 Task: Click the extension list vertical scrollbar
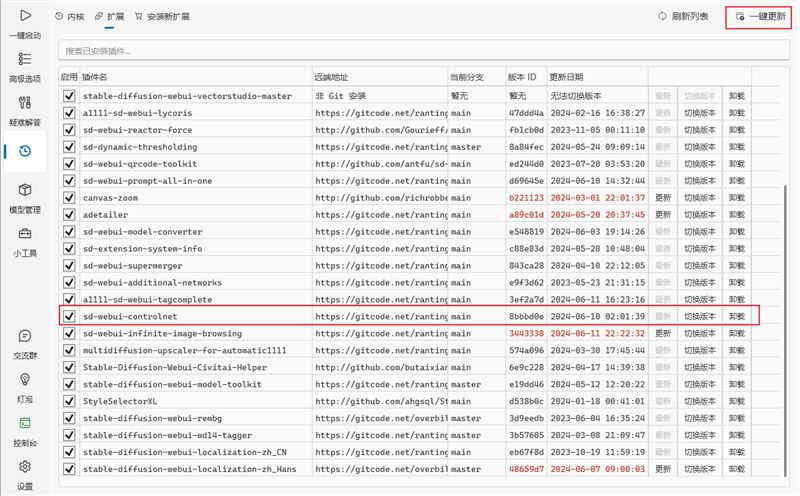pyautogui.click(x=785, y=329)
